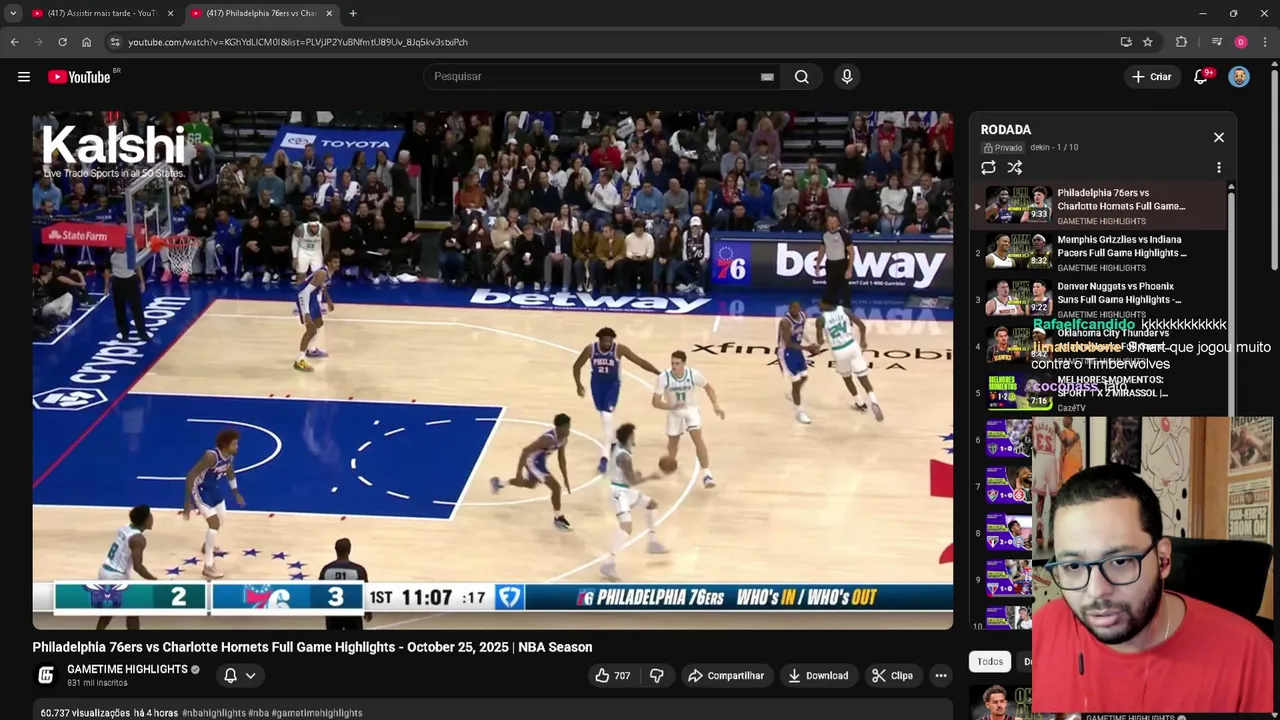Click the #nbahighlights hashtag
The image size is (1280, 720).
coord(214,713)
